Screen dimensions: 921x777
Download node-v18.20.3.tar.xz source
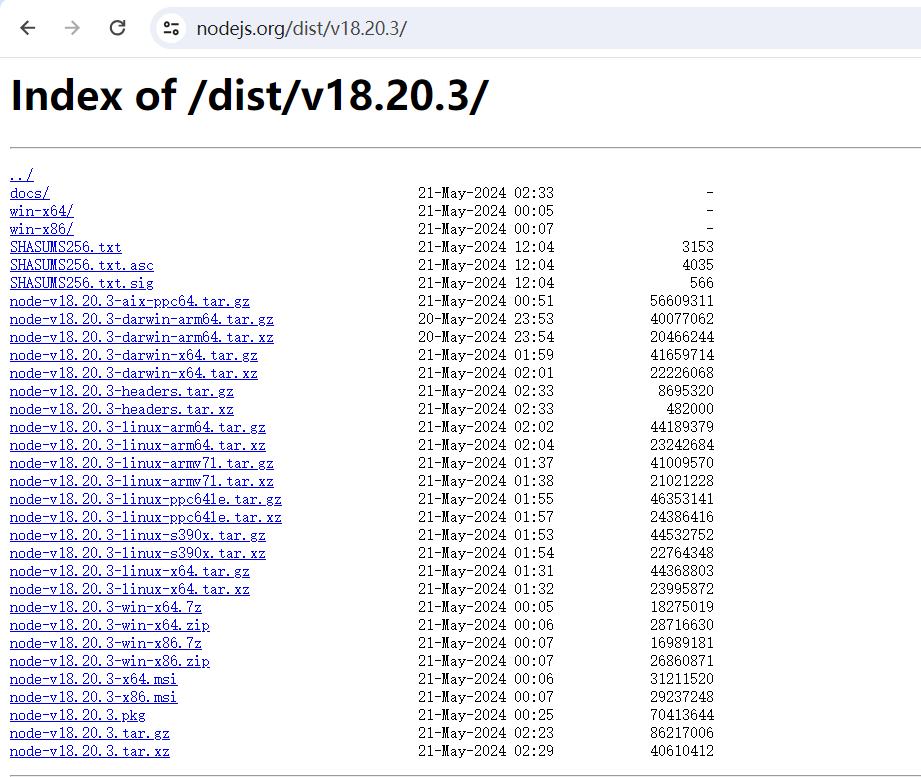point(90,751)
